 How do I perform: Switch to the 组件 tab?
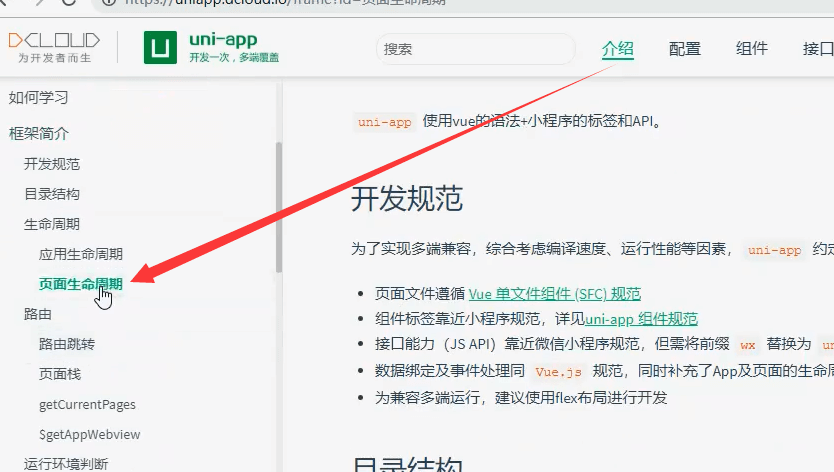[x=752, y=48]
